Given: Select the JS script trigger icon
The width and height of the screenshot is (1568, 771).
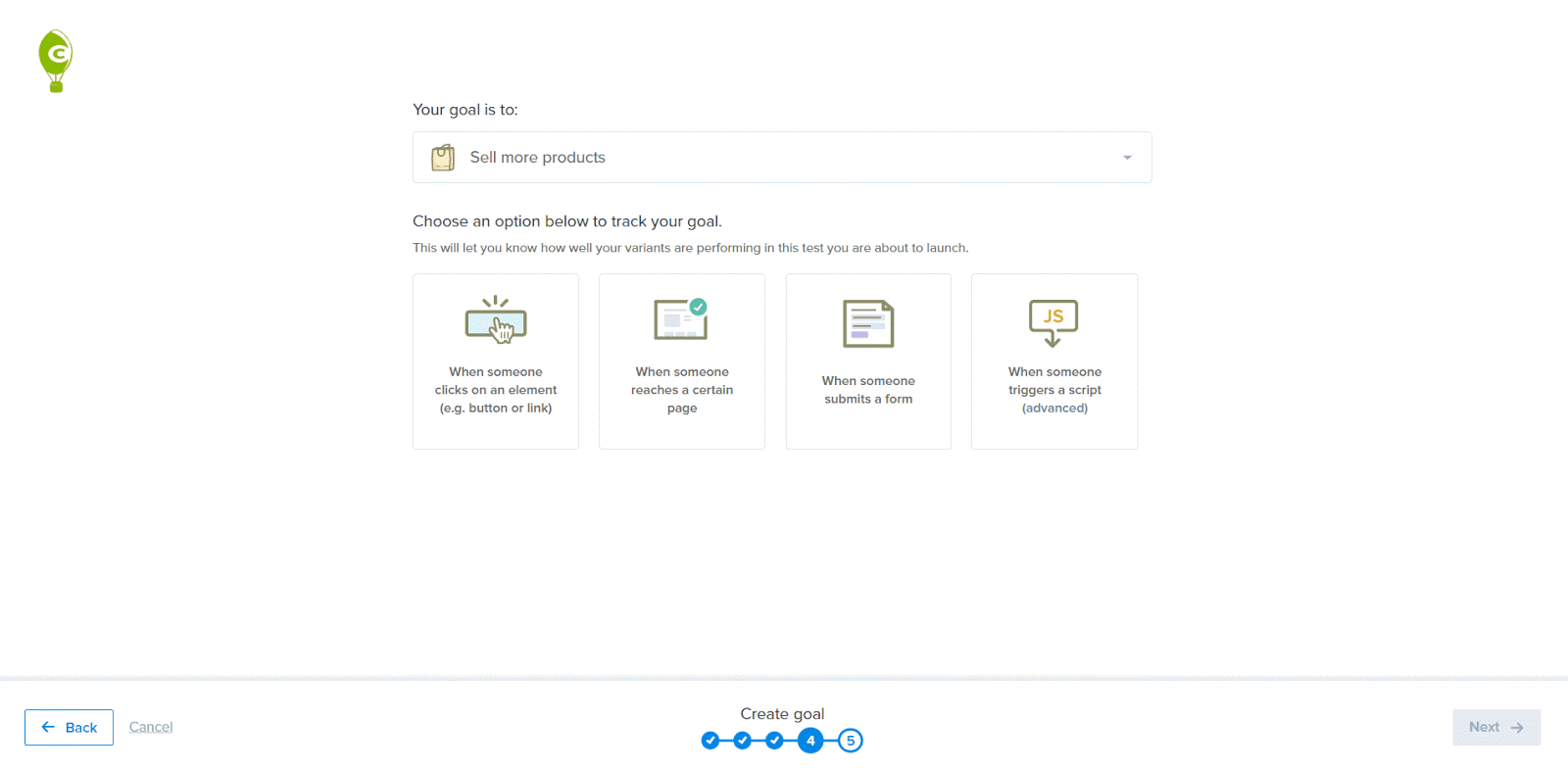Looking at the screenshot, I should click(x=1053, y=323).
